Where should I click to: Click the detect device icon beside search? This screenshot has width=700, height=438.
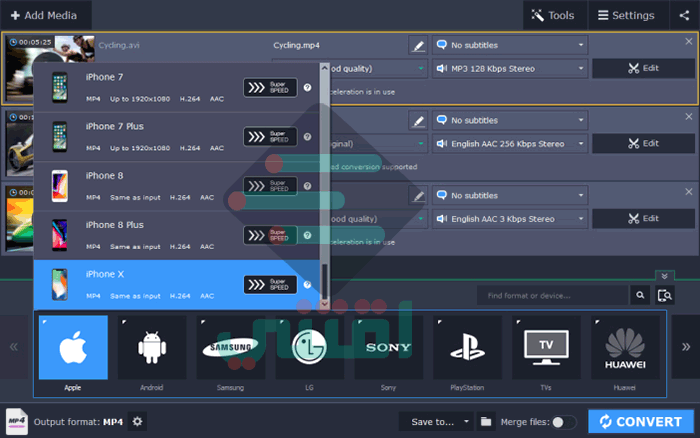point(665,296)
